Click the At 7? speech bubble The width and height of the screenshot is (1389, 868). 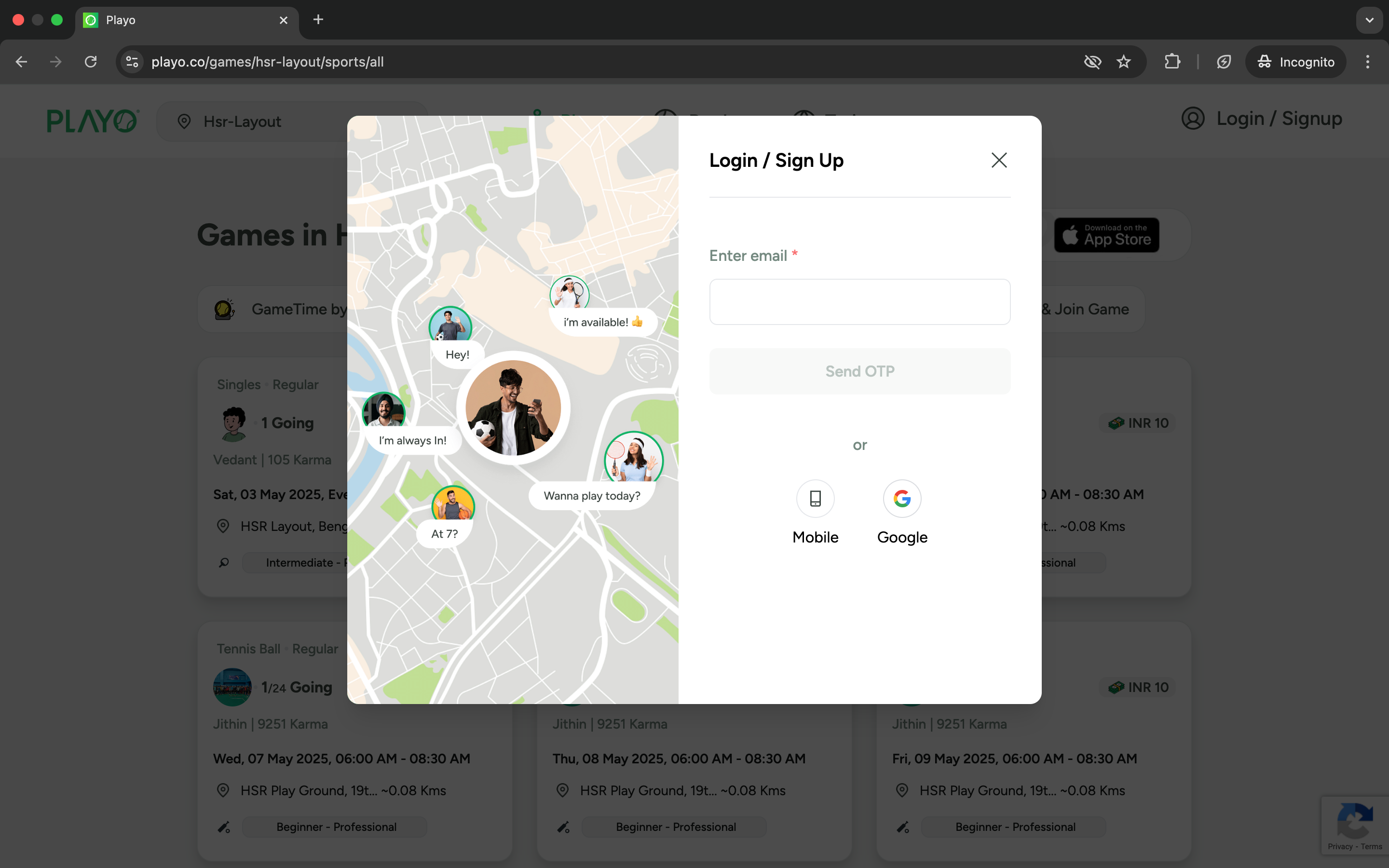444,533
